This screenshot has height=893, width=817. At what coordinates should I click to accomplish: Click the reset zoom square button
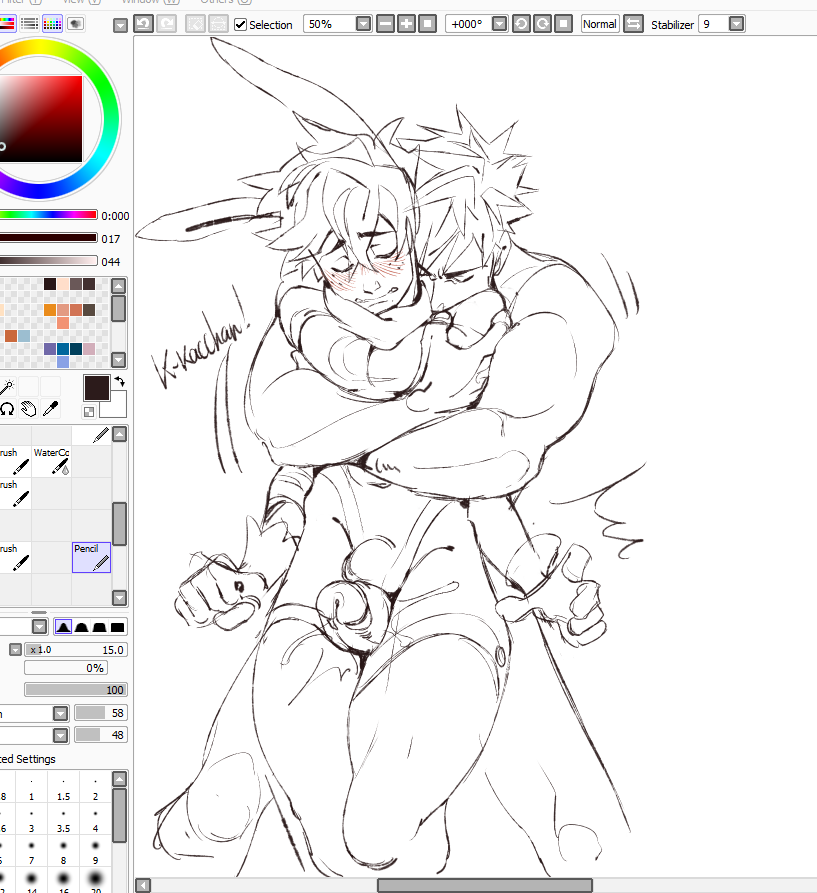428,24
